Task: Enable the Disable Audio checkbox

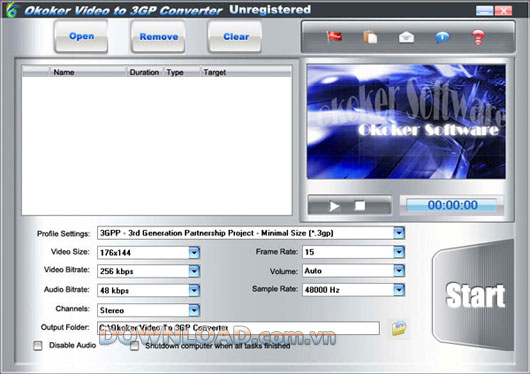Action: tap(38, 346)
